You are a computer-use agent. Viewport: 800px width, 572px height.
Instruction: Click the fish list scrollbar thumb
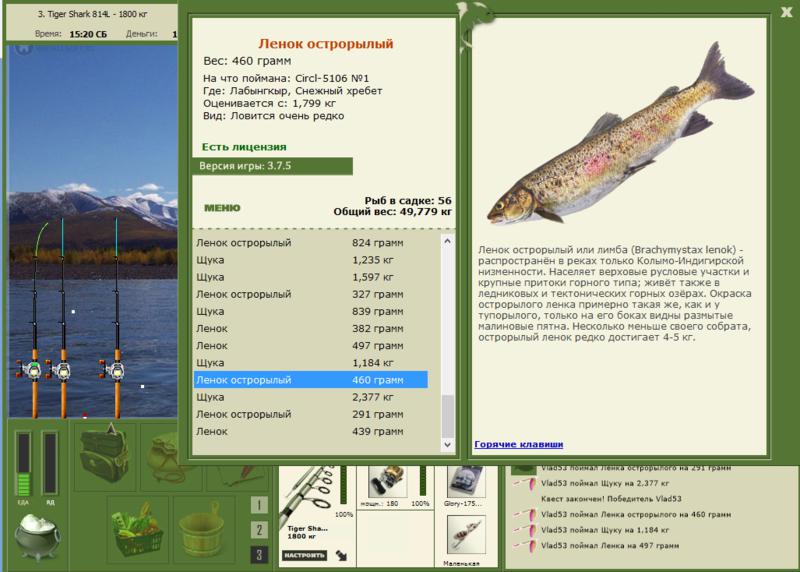tap(447, 416)
